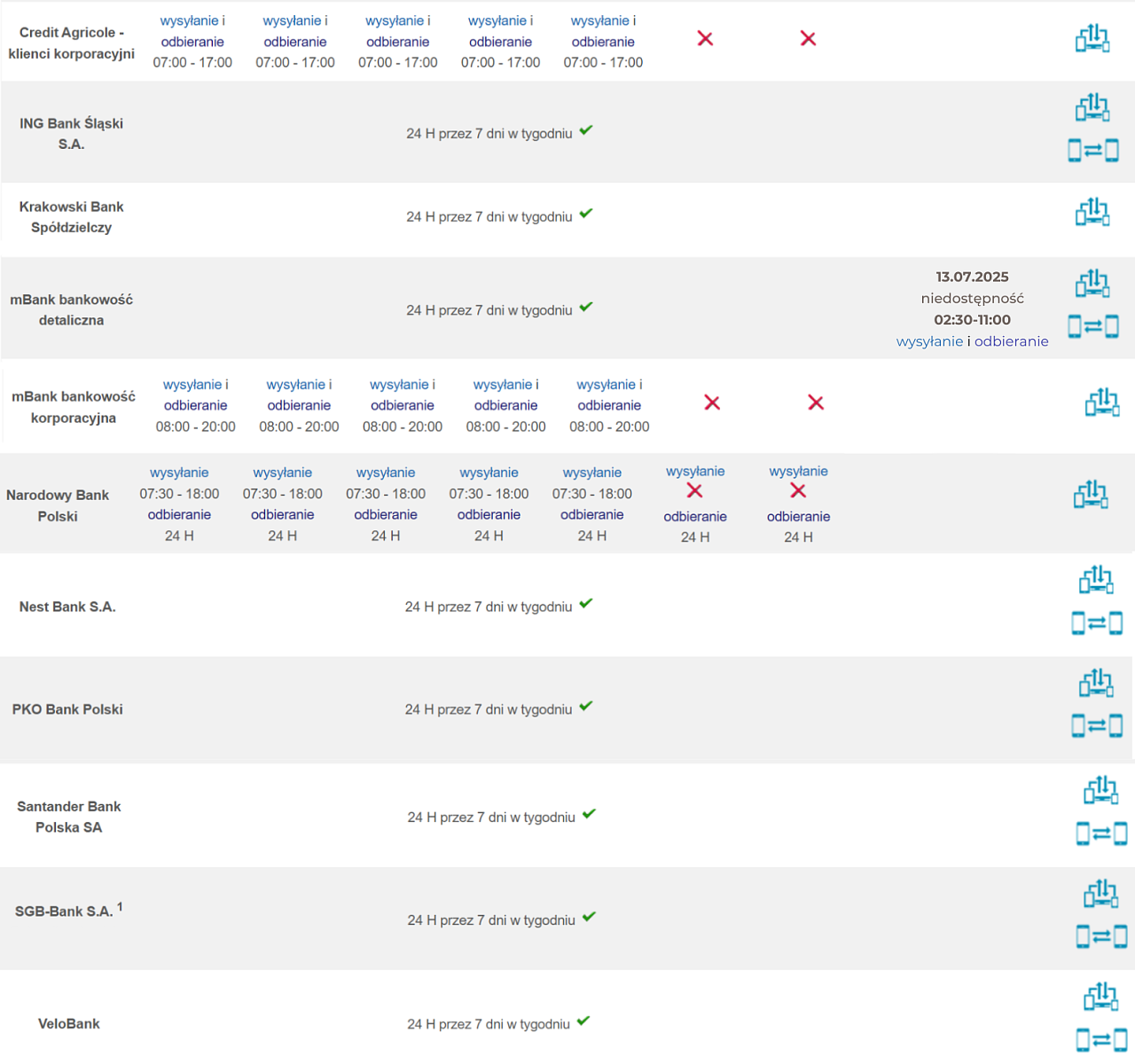Viewport: 1135px width, 1064px height.
Task: Click first 07:30 - 18:00 cell in NBP row
Action: pos(179,494)
